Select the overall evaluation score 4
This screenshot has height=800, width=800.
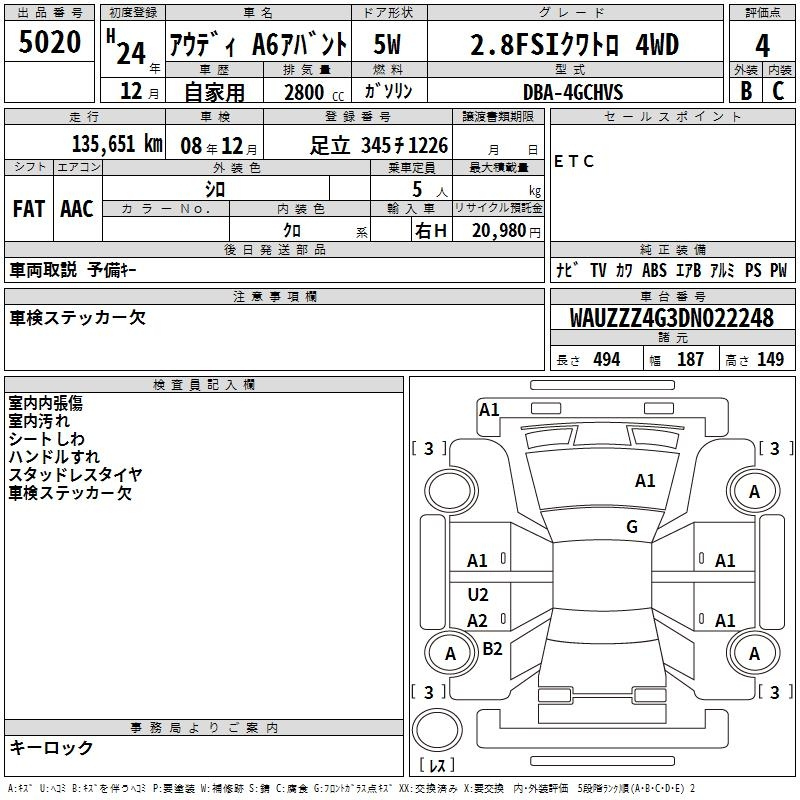coord(763,45)
